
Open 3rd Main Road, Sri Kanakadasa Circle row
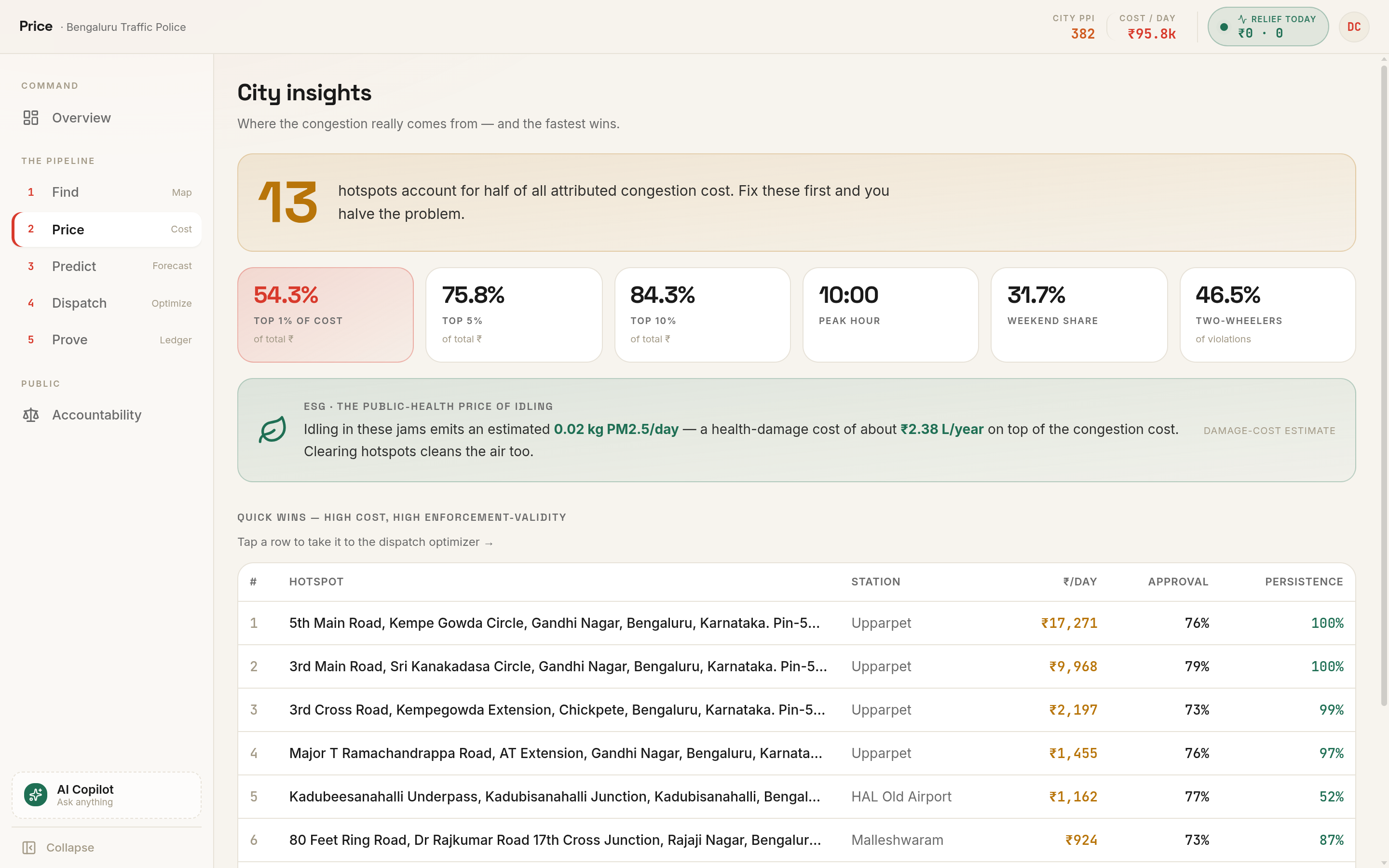796,666
